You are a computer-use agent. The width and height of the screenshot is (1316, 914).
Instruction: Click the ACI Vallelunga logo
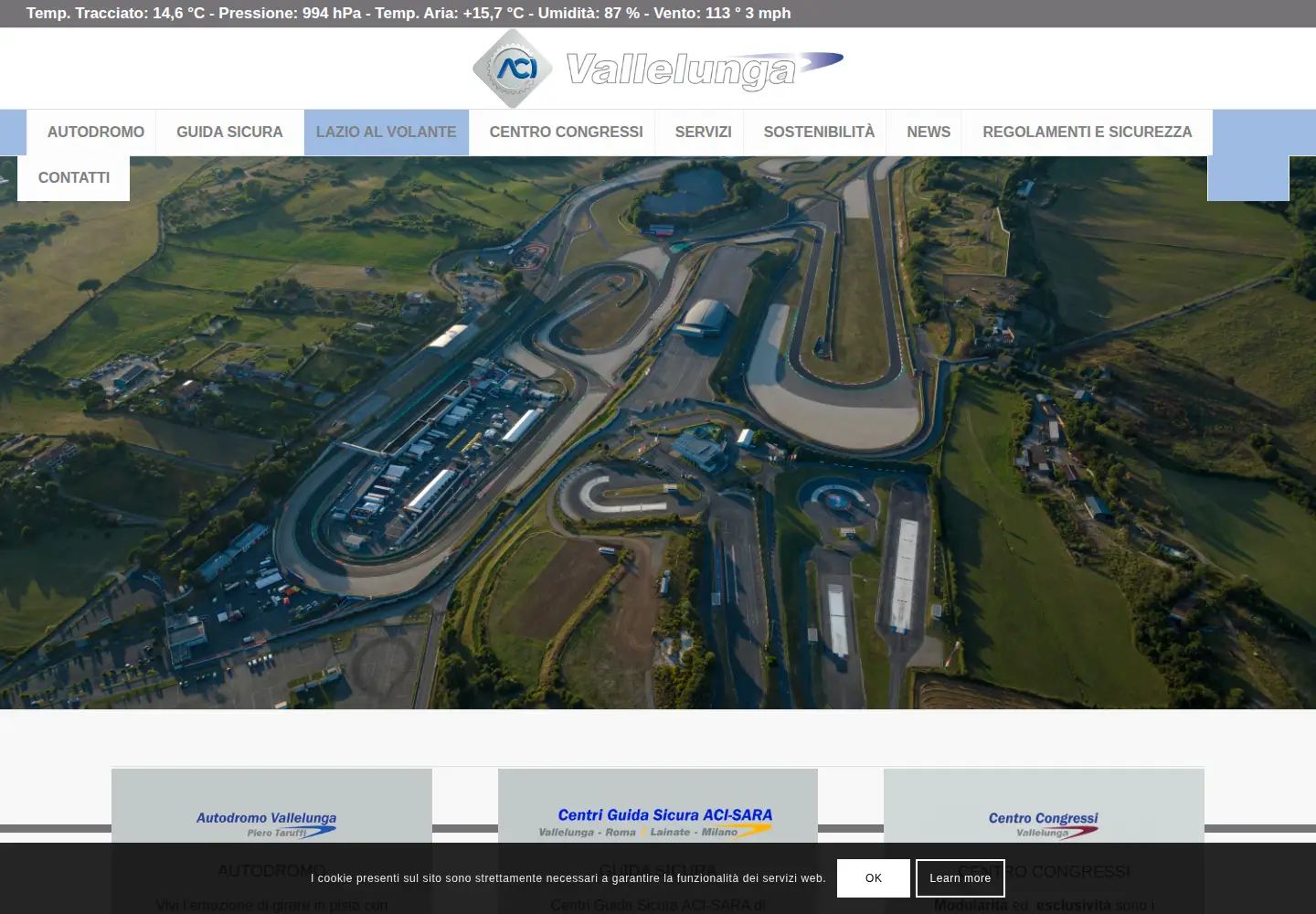click(x=658, y=69)
